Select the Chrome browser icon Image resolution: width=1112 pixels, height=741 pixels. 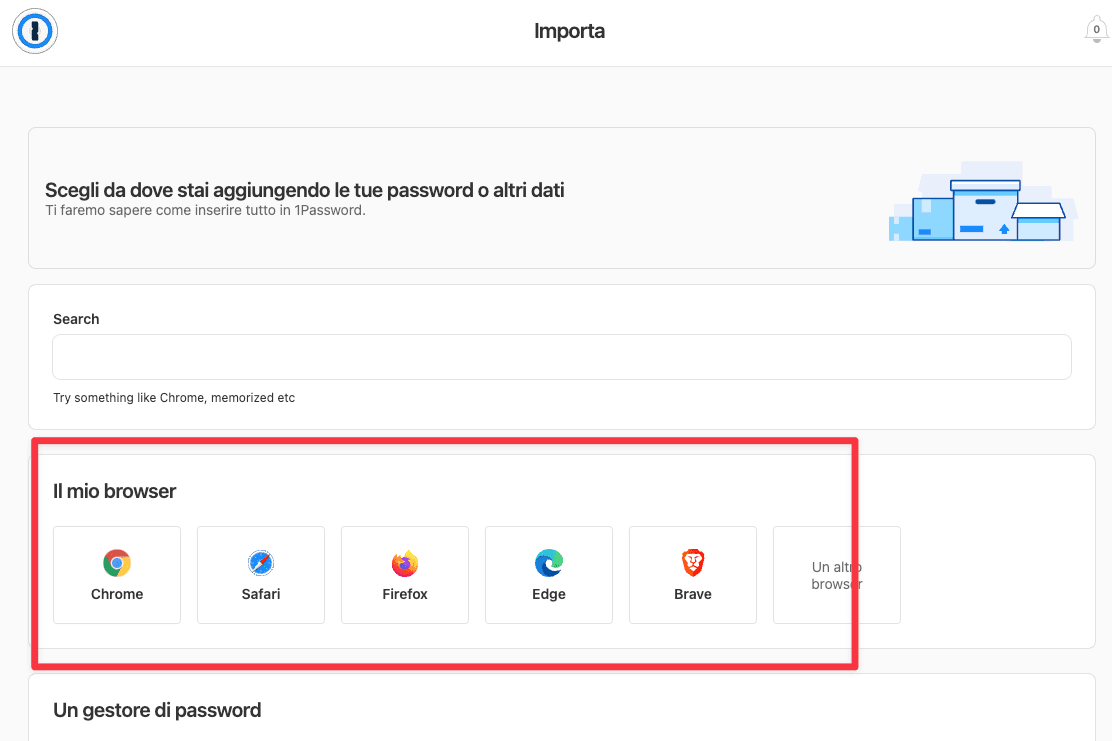[x=117, y=563]
